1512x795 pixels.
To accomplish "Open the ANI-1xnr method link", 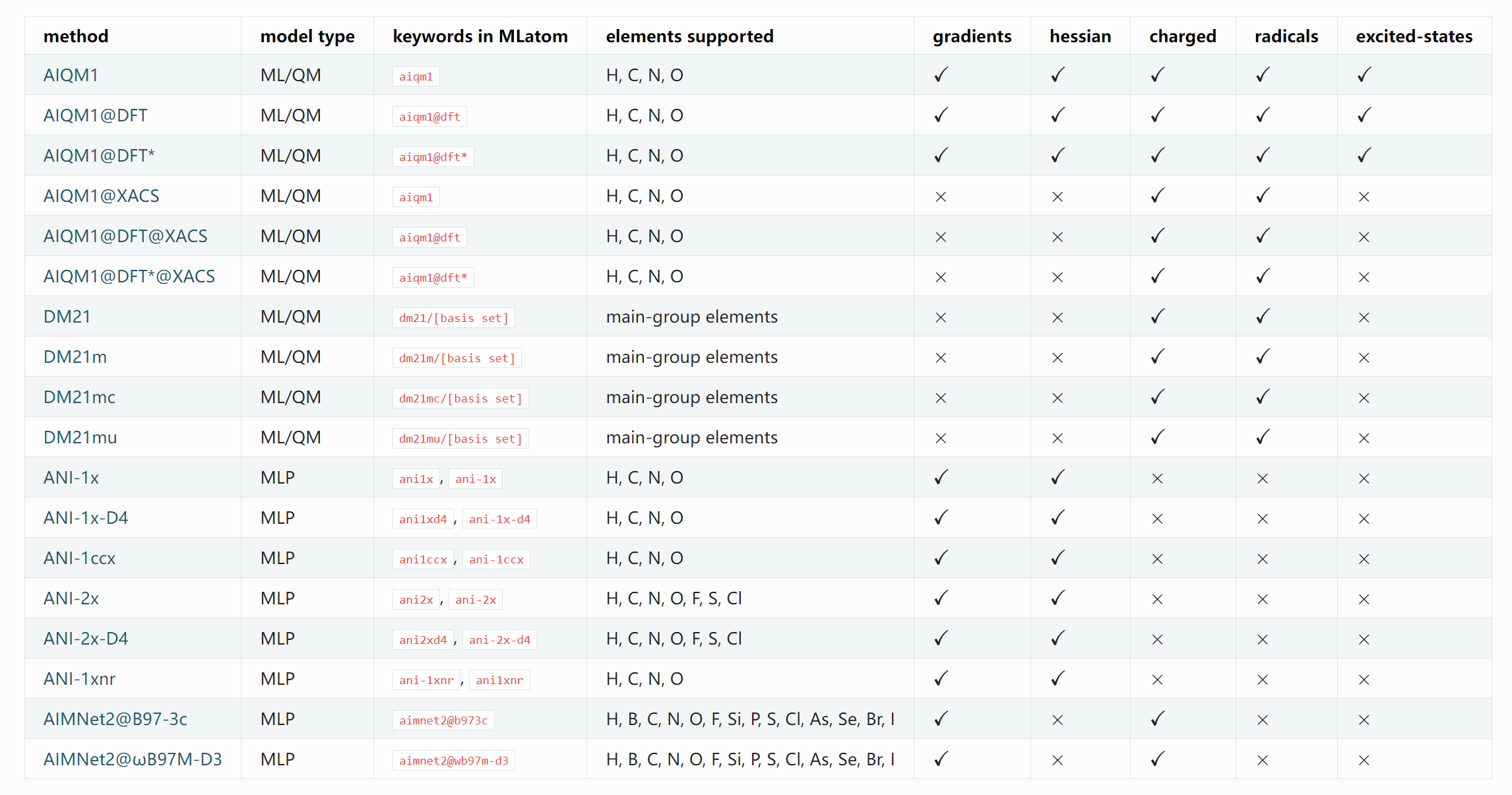I will 79,679.
